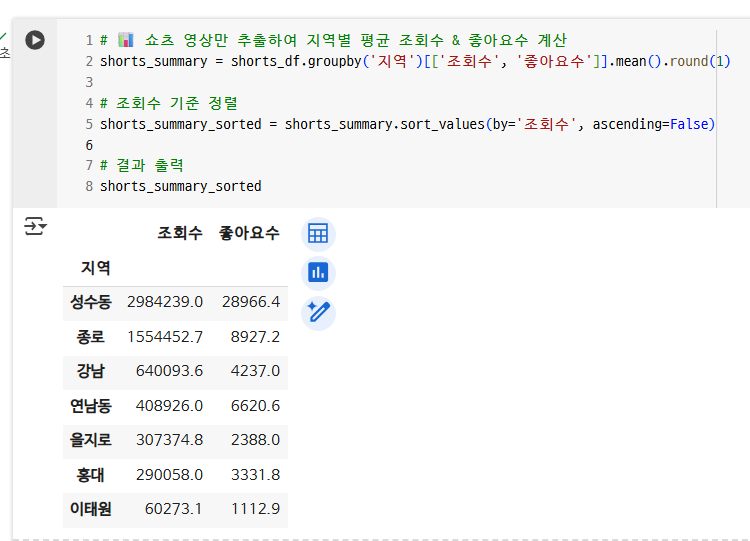Image resolution: width=750 pixels, height=541 pixels.
Task: Place cursor in line 5 sort_values statement
Action: [408, 124]
